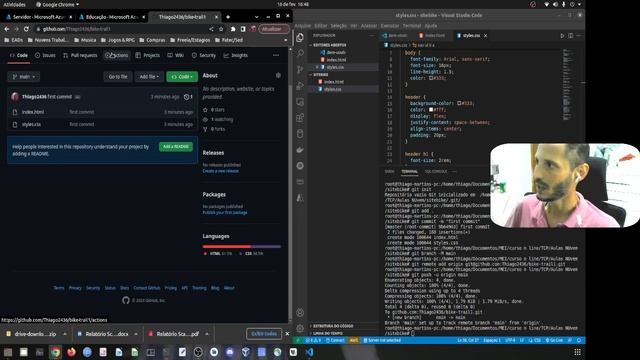640x360 pixels.
Task: Open the Search icon in VS Code activity bar
Action: pos(300,53)
